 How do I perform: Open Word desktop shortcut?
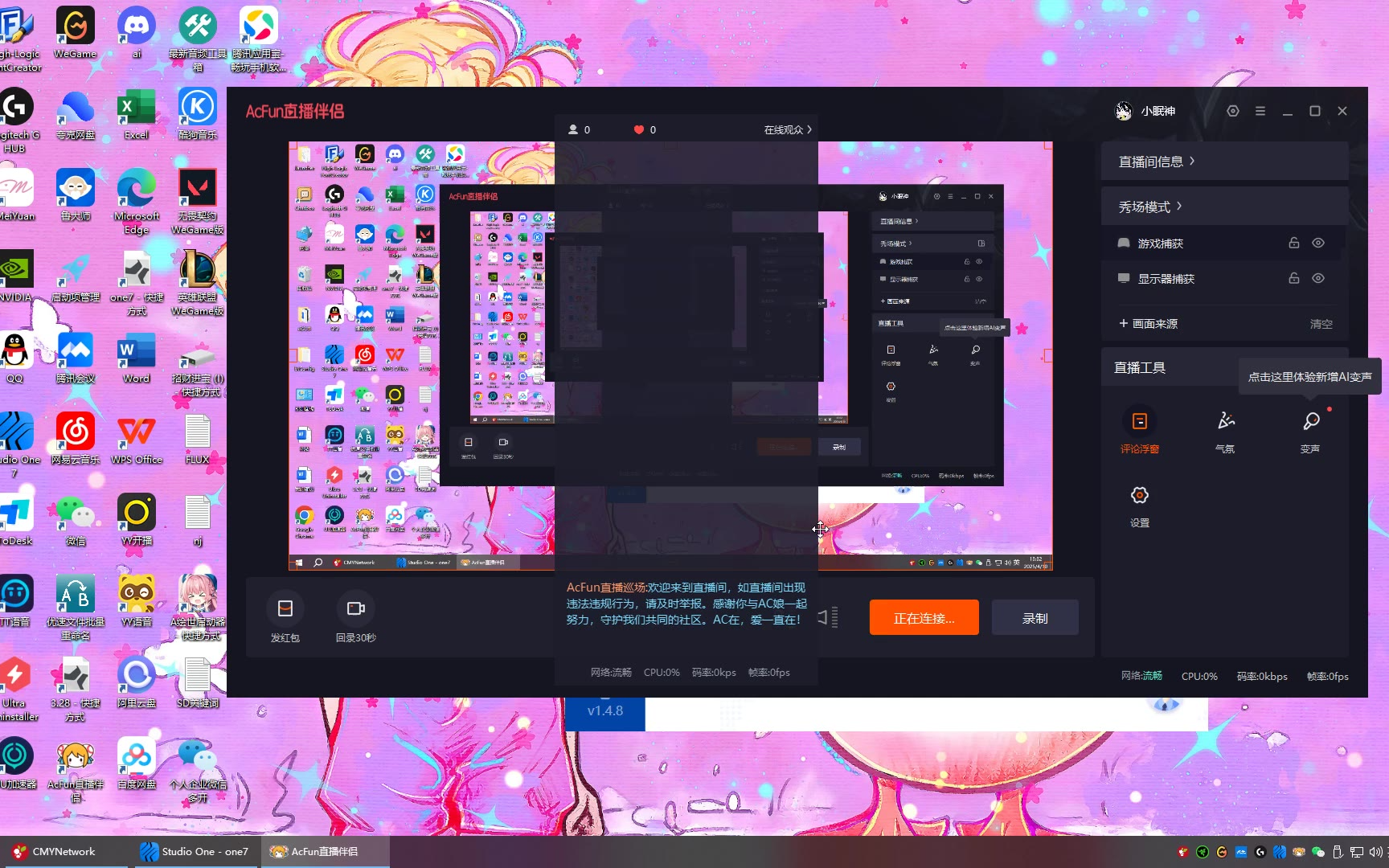point(137,358)
